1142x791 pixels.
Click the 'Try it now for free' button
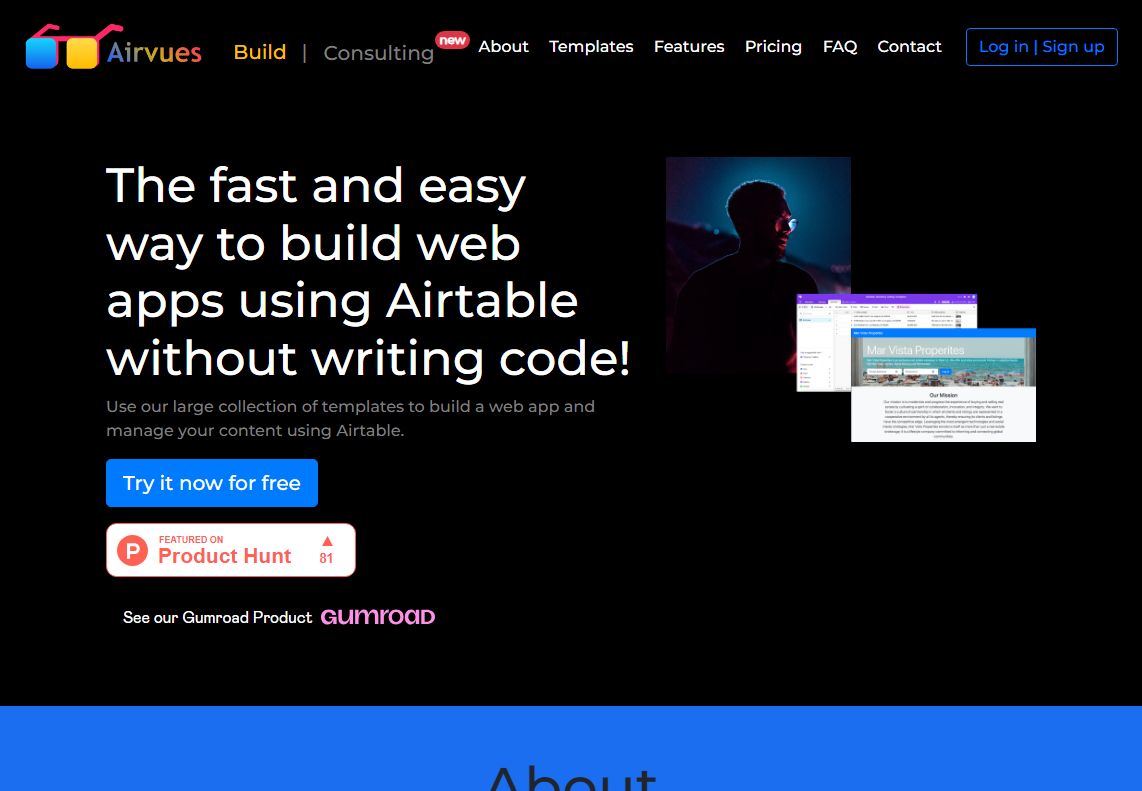click(x=212, y=483)
